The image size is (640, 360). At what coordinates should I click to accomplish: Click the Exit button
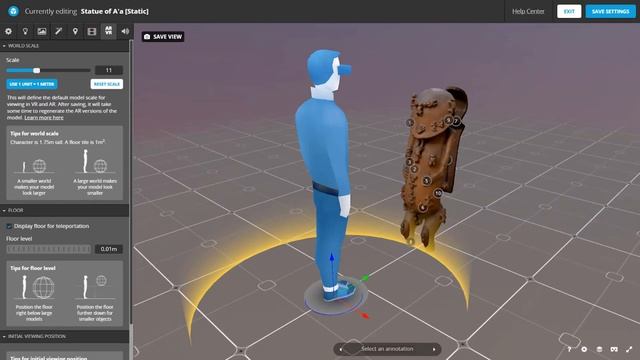(x=569, y=11)
